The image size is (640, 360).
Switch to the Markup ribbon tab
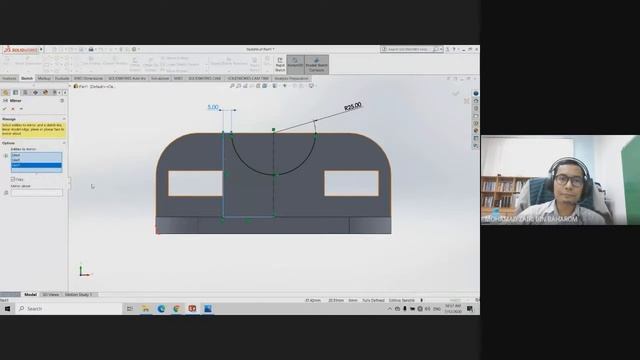pos(44,78)
